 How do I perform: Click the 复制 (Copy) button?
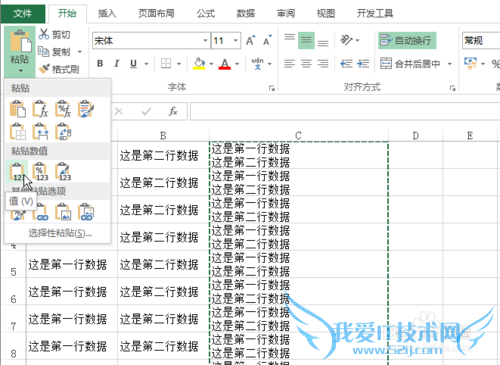[x=54, y=52]
